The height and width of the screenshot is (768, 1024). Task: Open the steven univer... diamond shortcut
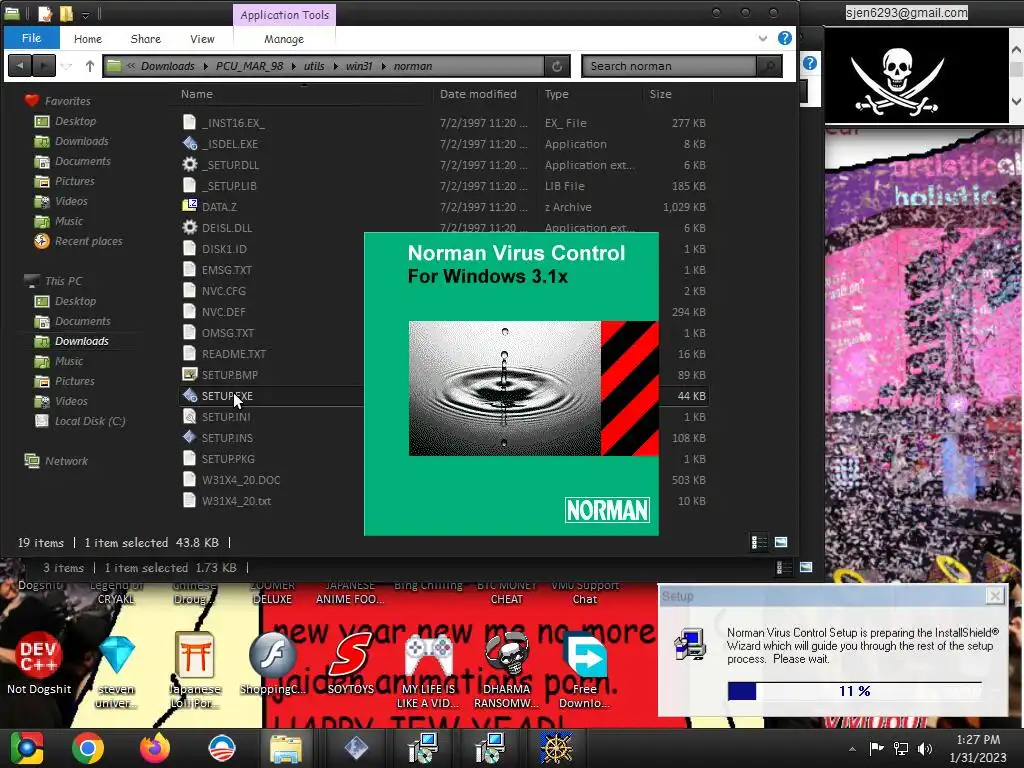[117, 671]
